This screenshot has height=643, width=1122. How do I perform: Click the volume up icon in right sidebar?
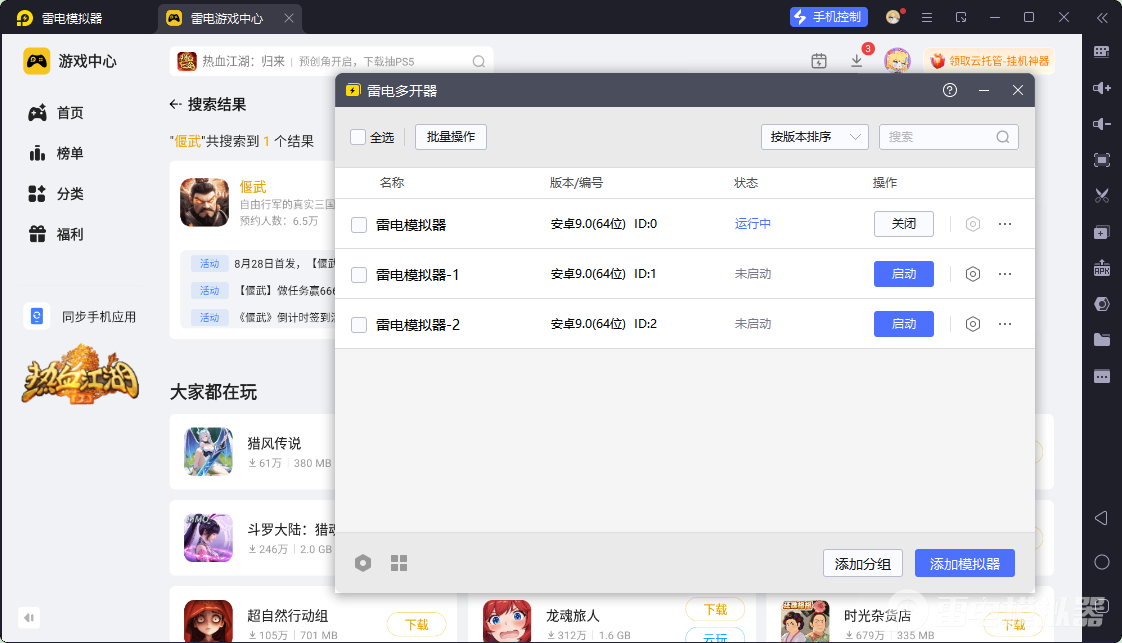[1101, 88]
